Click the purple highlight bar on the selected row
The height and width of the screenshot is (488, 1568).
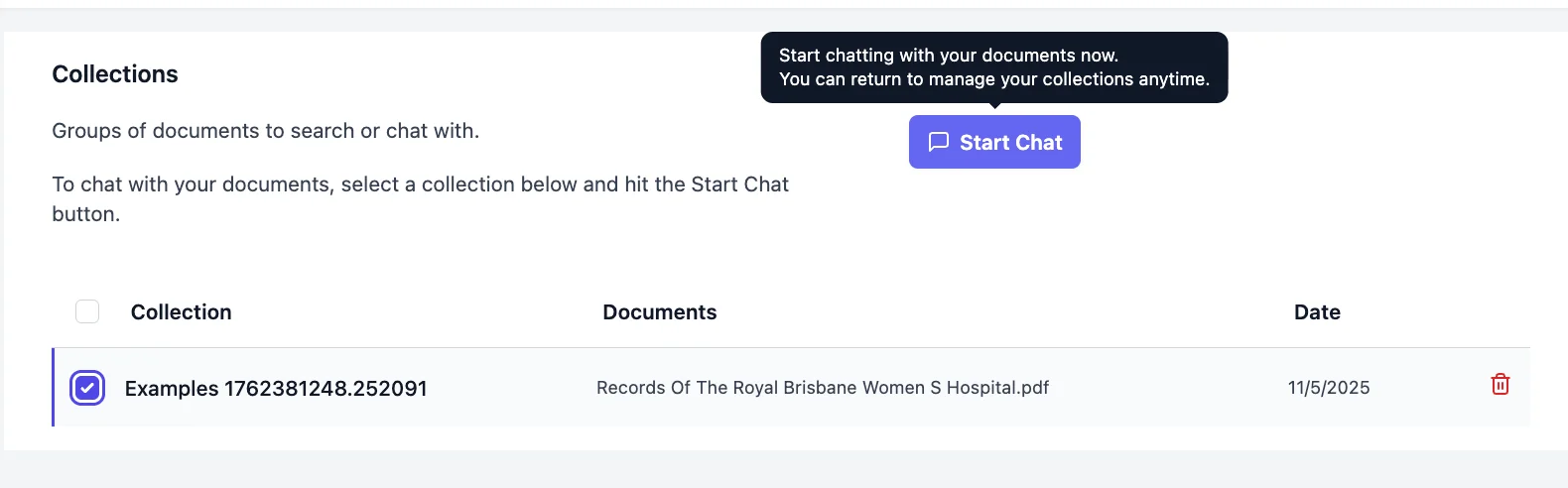pos(54,388)
